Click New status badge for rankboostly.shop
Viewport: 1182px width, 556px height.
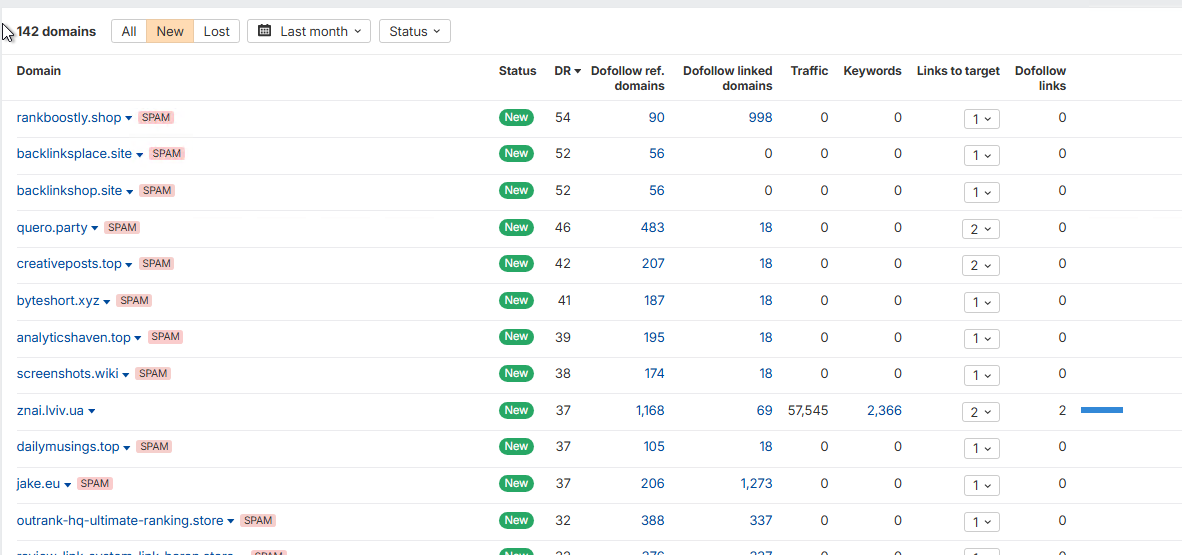(516, 117)
